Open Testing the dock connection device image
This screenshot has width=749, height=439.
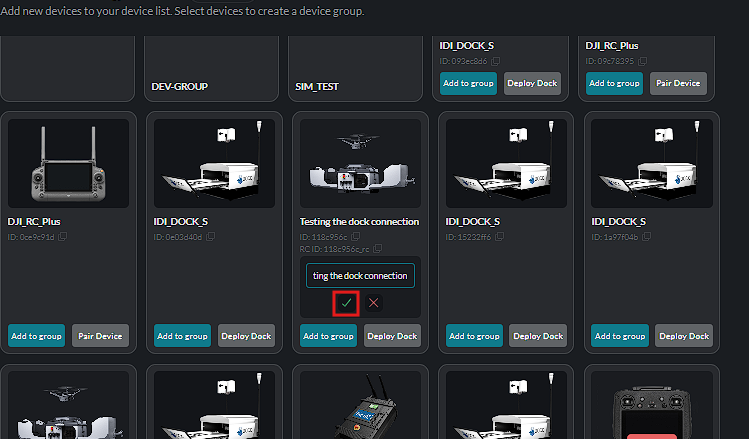click(x=360, y=163)
